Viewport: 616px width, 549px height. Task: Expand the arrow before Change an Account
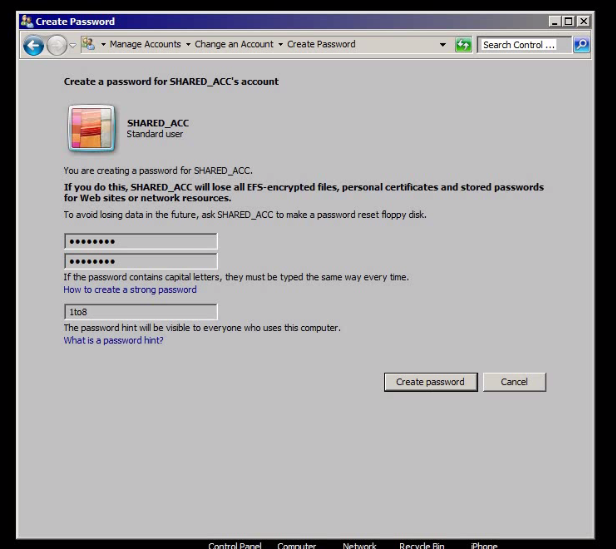click(x=188, y=45)
